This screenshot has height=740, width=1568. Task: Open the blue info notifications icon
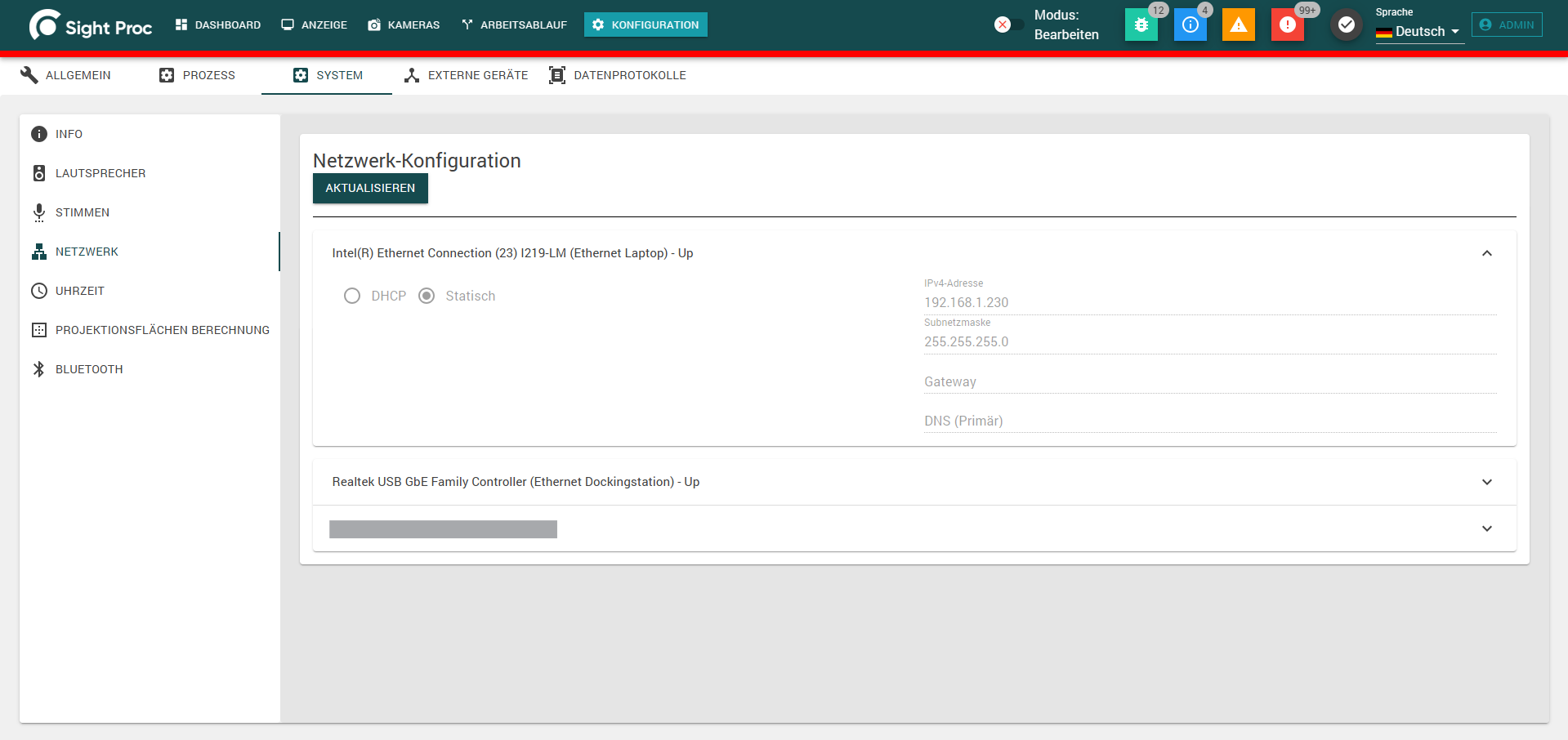1191,25
